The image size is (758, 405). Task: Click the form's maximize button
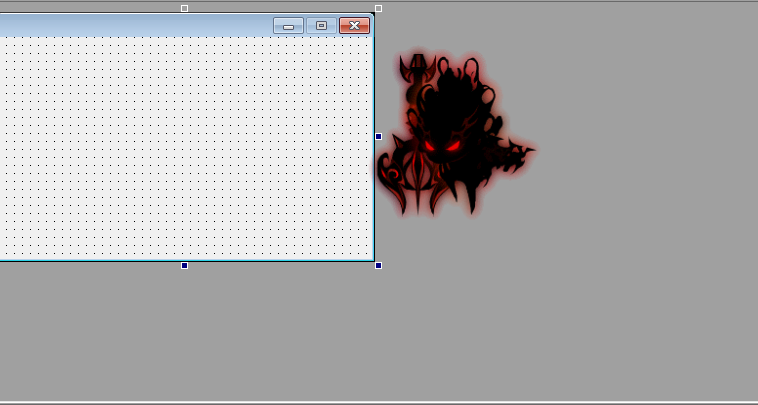(x=321, y=26)
